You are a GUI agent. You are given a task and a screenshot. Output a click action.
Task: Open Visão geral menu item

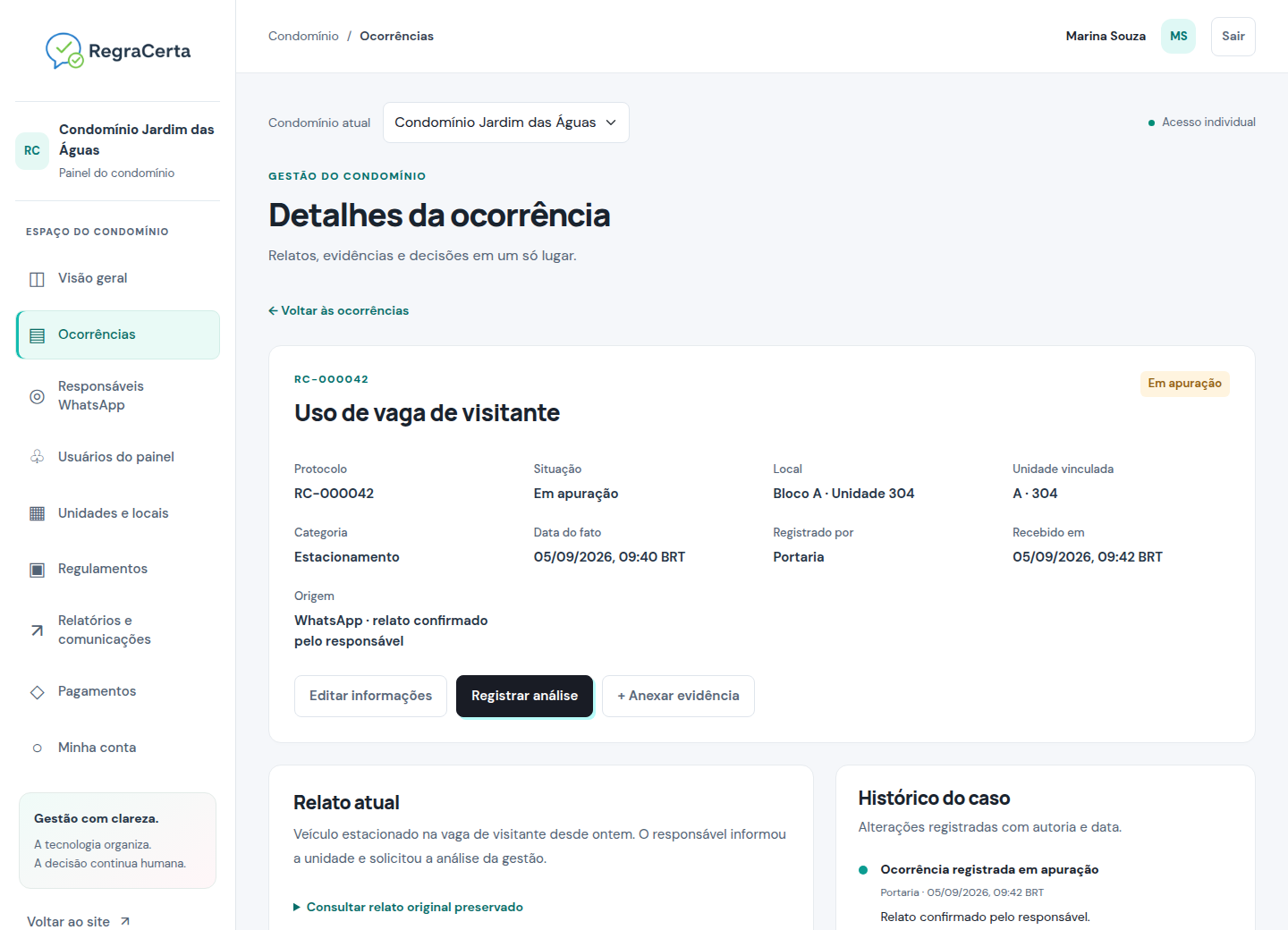point(118,278)
